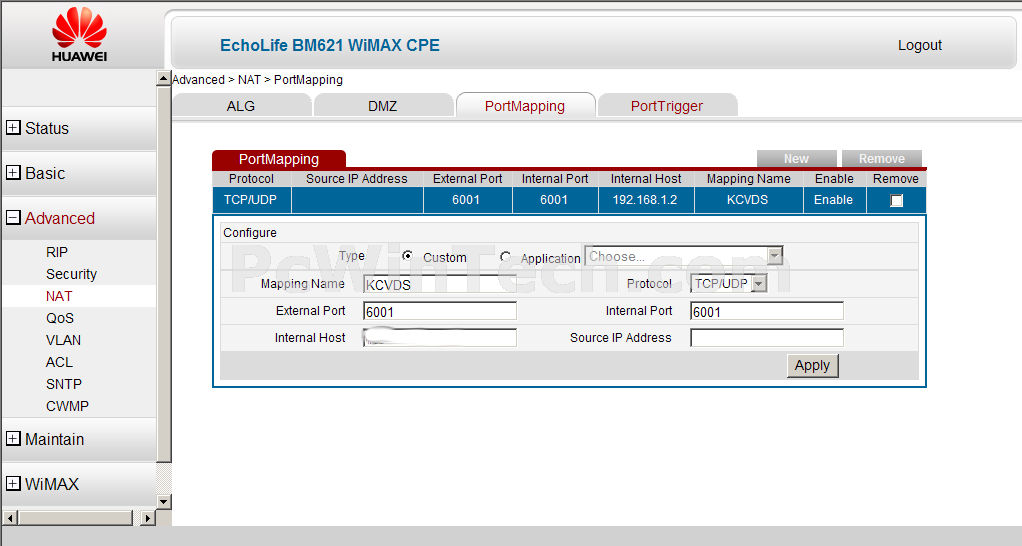Select the PortMapping tab
1022x546 pixels.
point(525,106)
